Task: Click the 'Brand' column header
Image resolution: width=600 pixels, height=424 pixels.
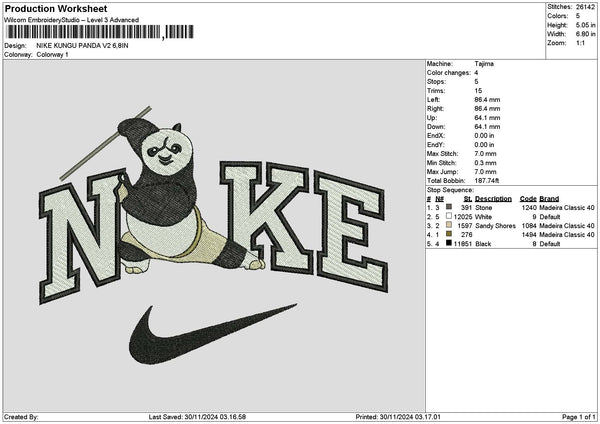Action: click(x=549, y=199)
